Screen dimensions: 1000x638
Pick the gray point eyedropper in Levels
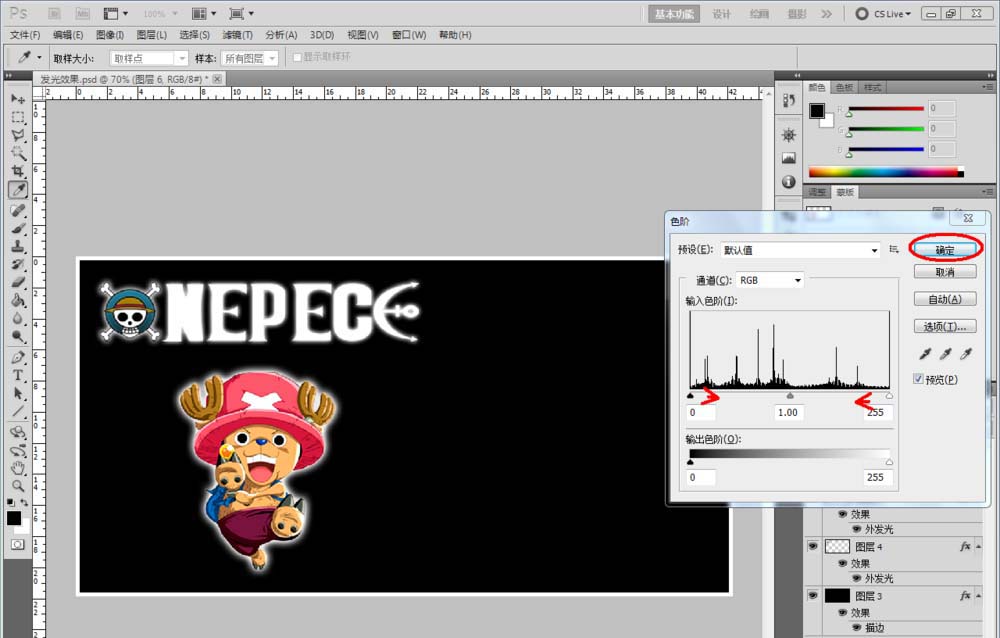point(946,354)
